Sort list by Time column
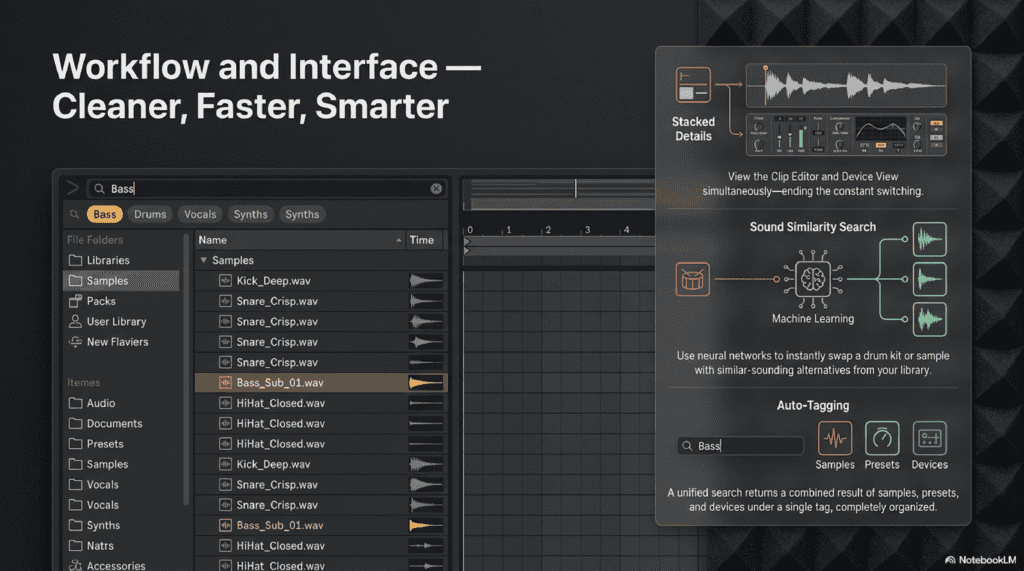 (x=424, y=240)
